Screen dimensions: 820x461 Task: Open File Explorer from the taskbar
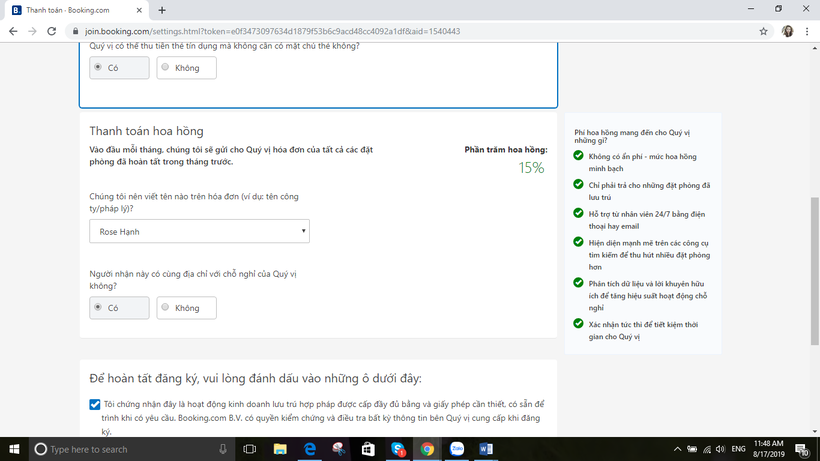coord(280,449)
